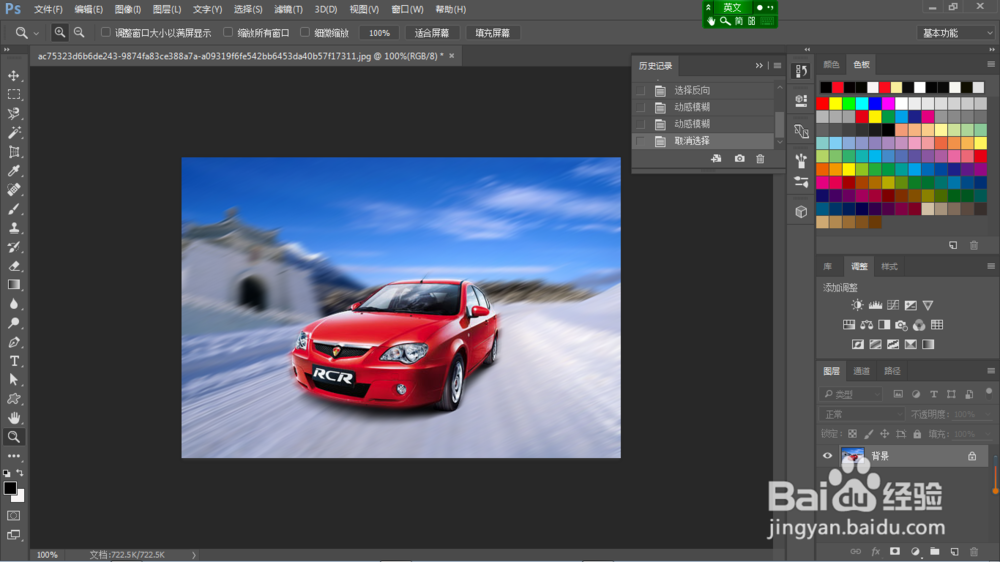
Task: Select the Blur tool
Action: [13, 304]
